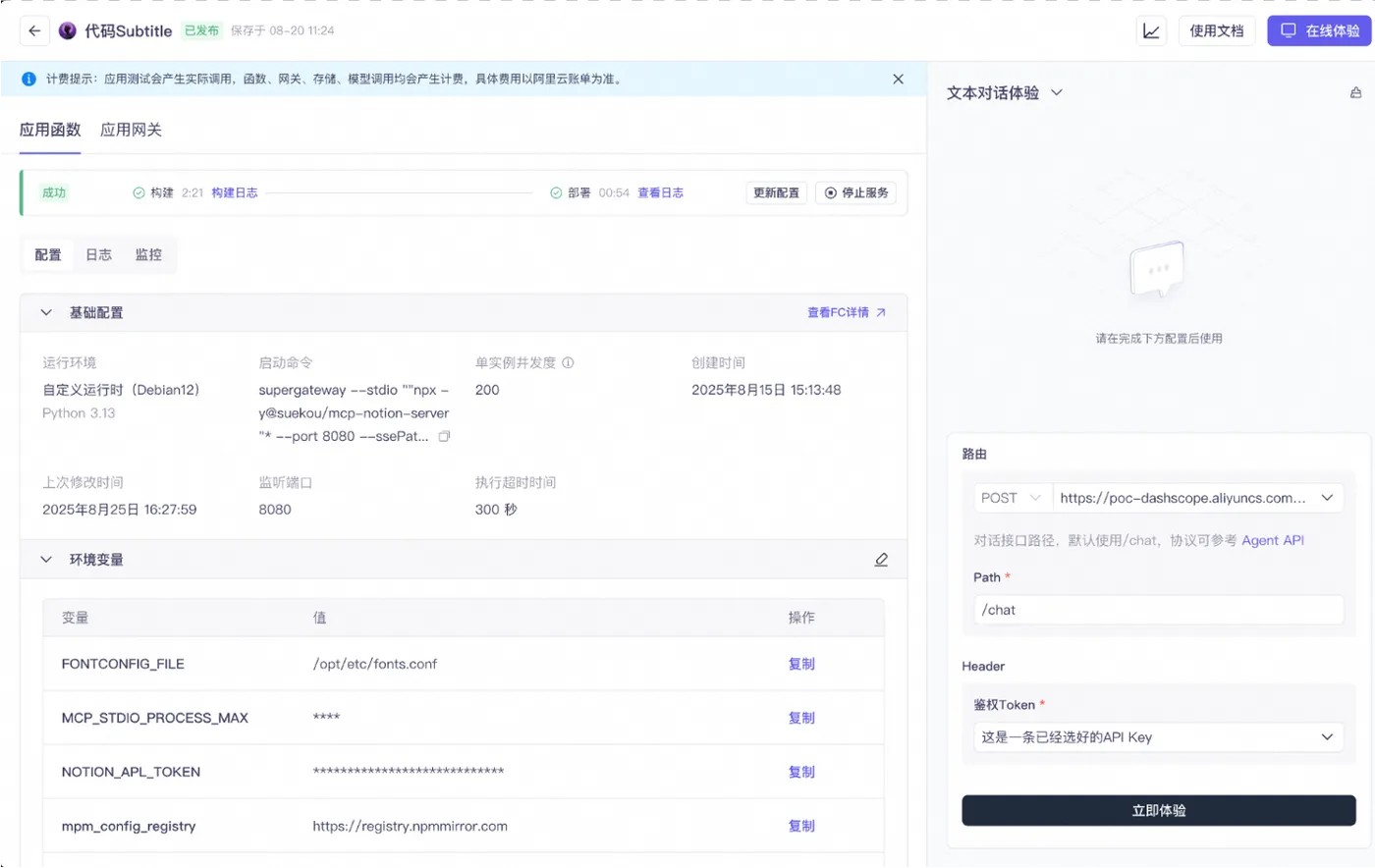Click the masked MCP_STDIO_PROCESS_MAX value
Image resolution: width=1375 pixels, height=868 pixels.
[326, 718]
